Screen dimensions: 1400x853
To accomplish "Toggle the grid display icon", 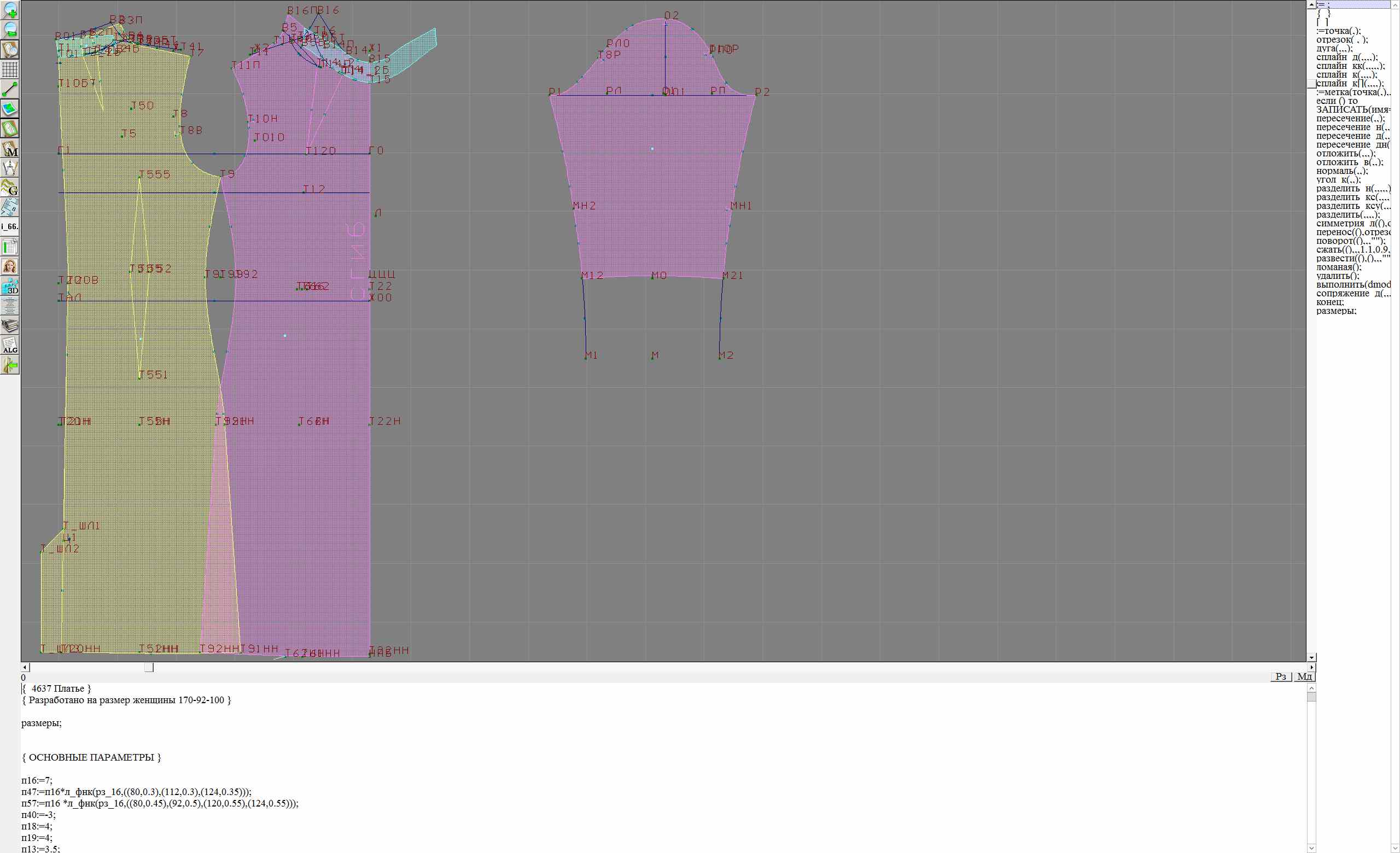I will [x=10, y=69].
